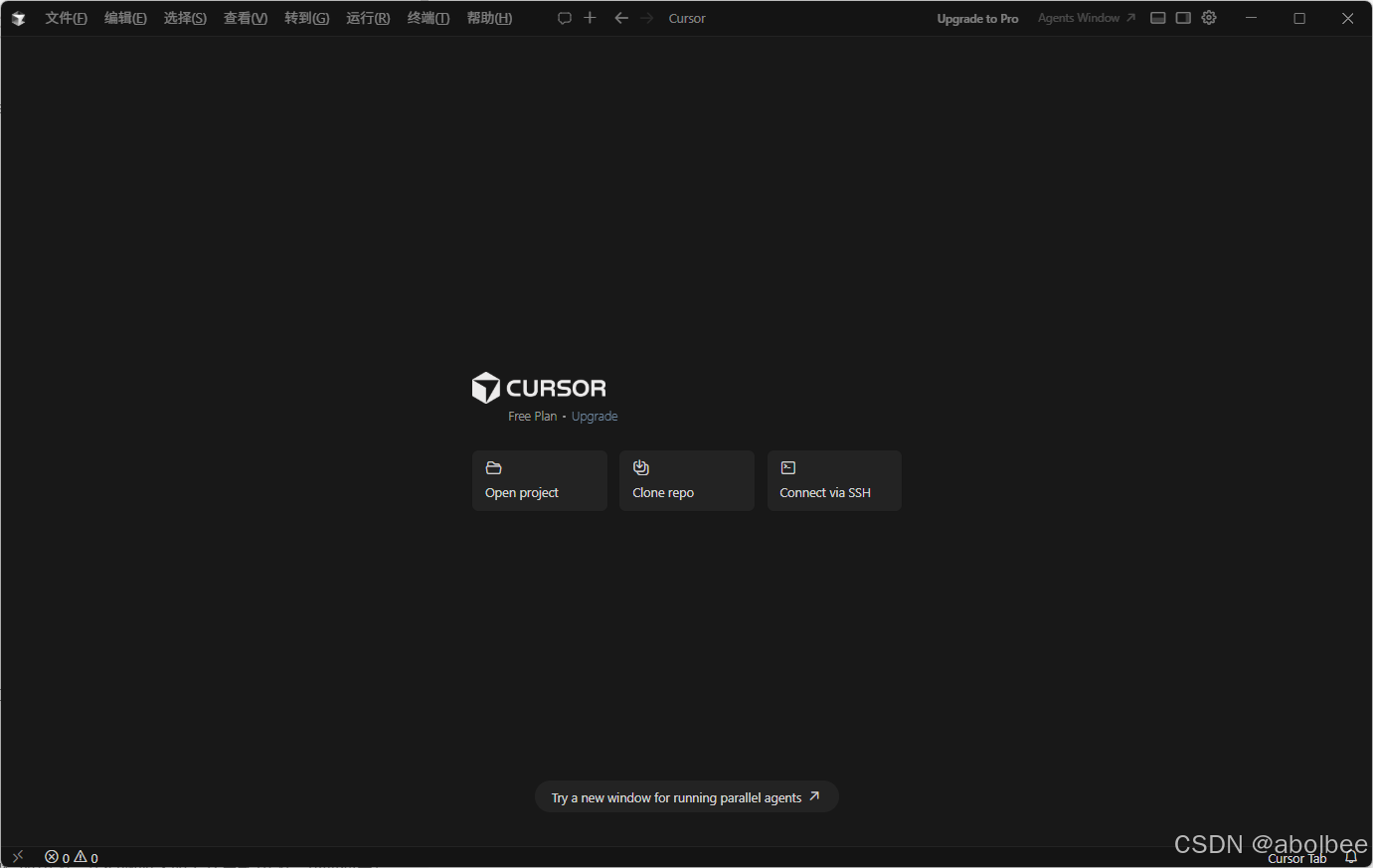
Task: Open errors and warnings count in status bar
Action: [x=72, y=857]
